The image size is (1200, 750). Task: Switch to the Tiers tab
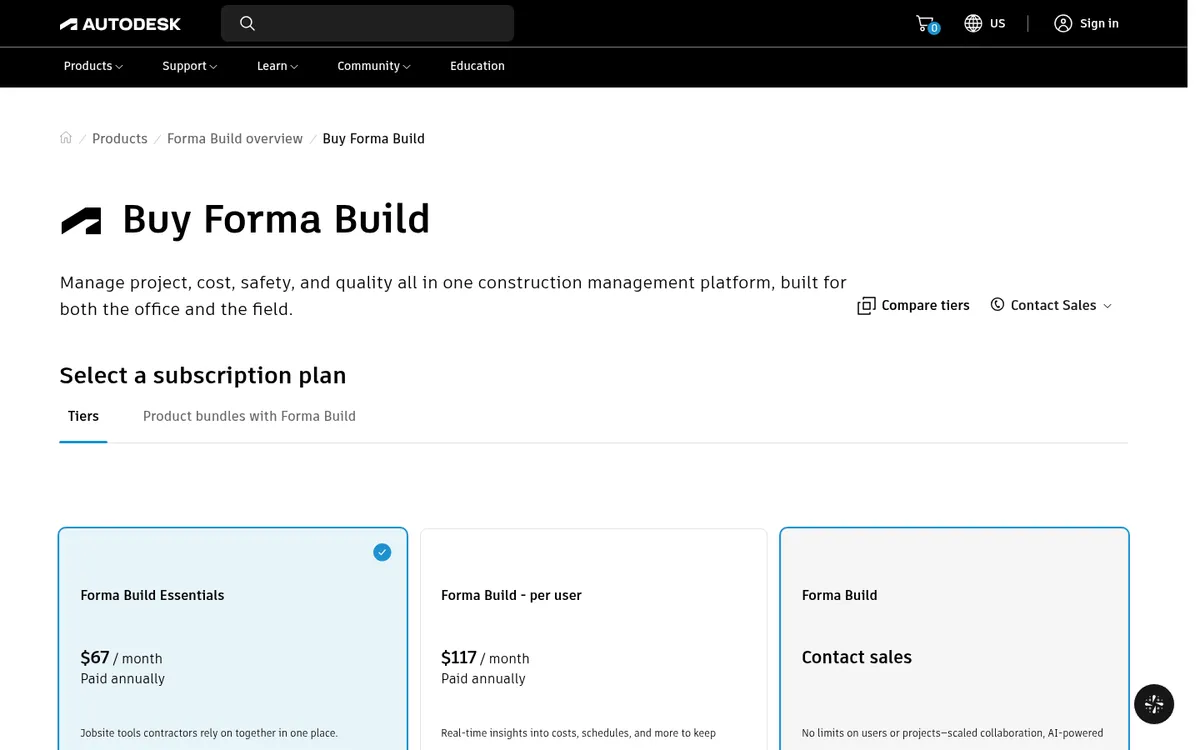(x=83, y=416)
